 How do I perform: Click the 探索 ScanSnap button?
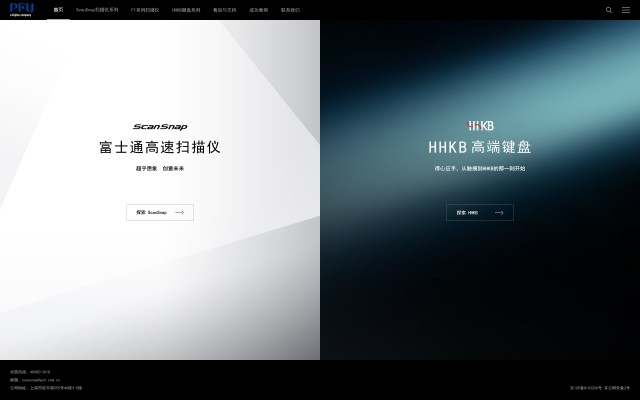coord(160,213)
